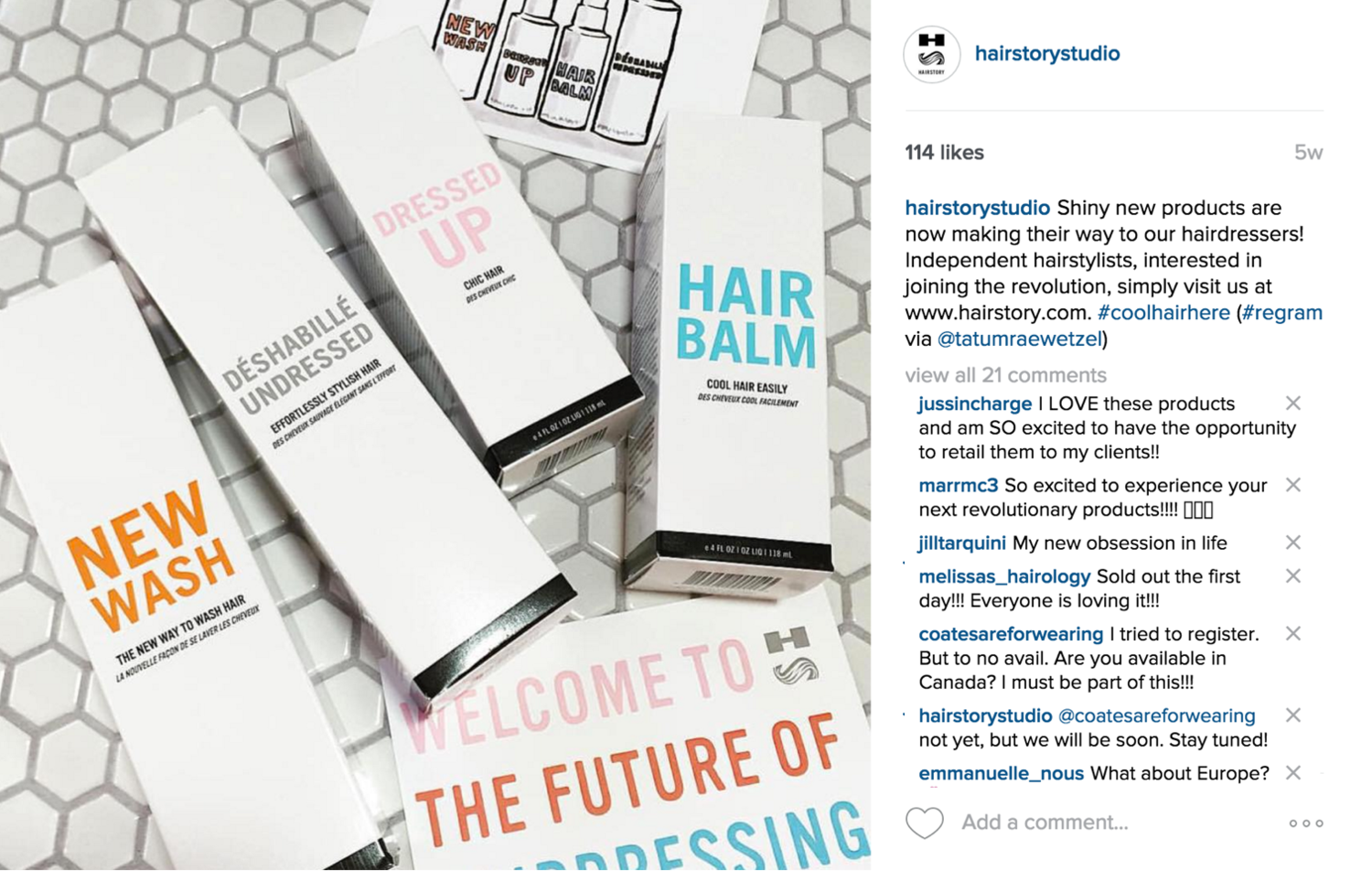Delete jilltarquini's comment with the X
This screenshot has width=1372, height=871.
(x=1292, y=543)
